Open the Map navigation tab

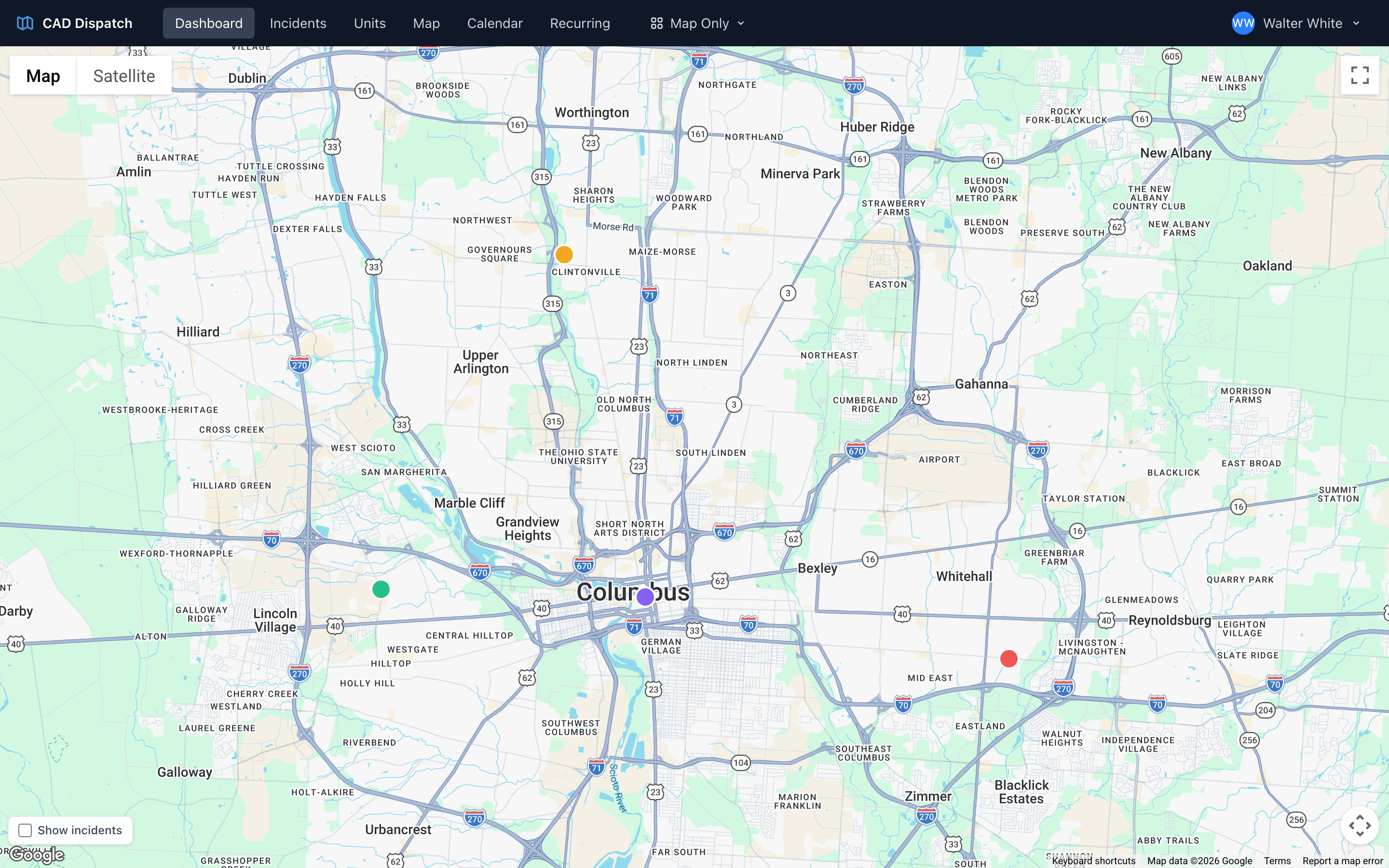(x=426, y=23)
